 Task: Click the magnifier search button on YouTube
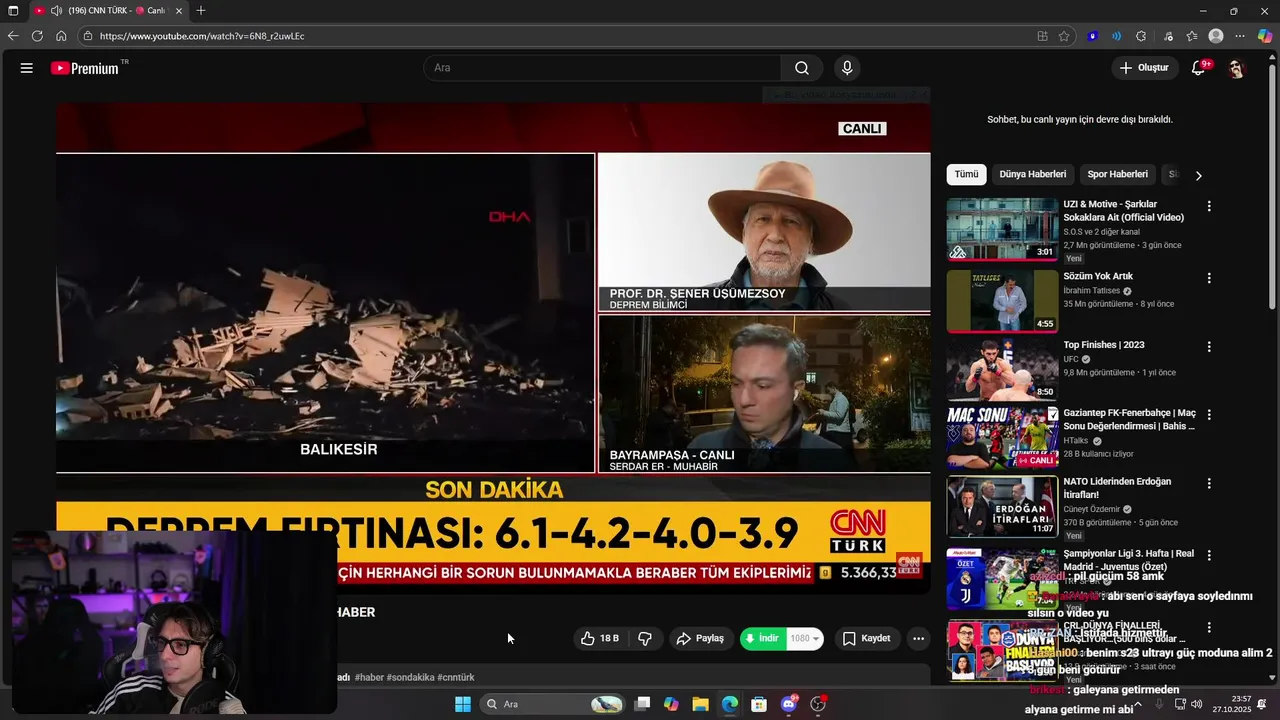click(x=802, y=68)
